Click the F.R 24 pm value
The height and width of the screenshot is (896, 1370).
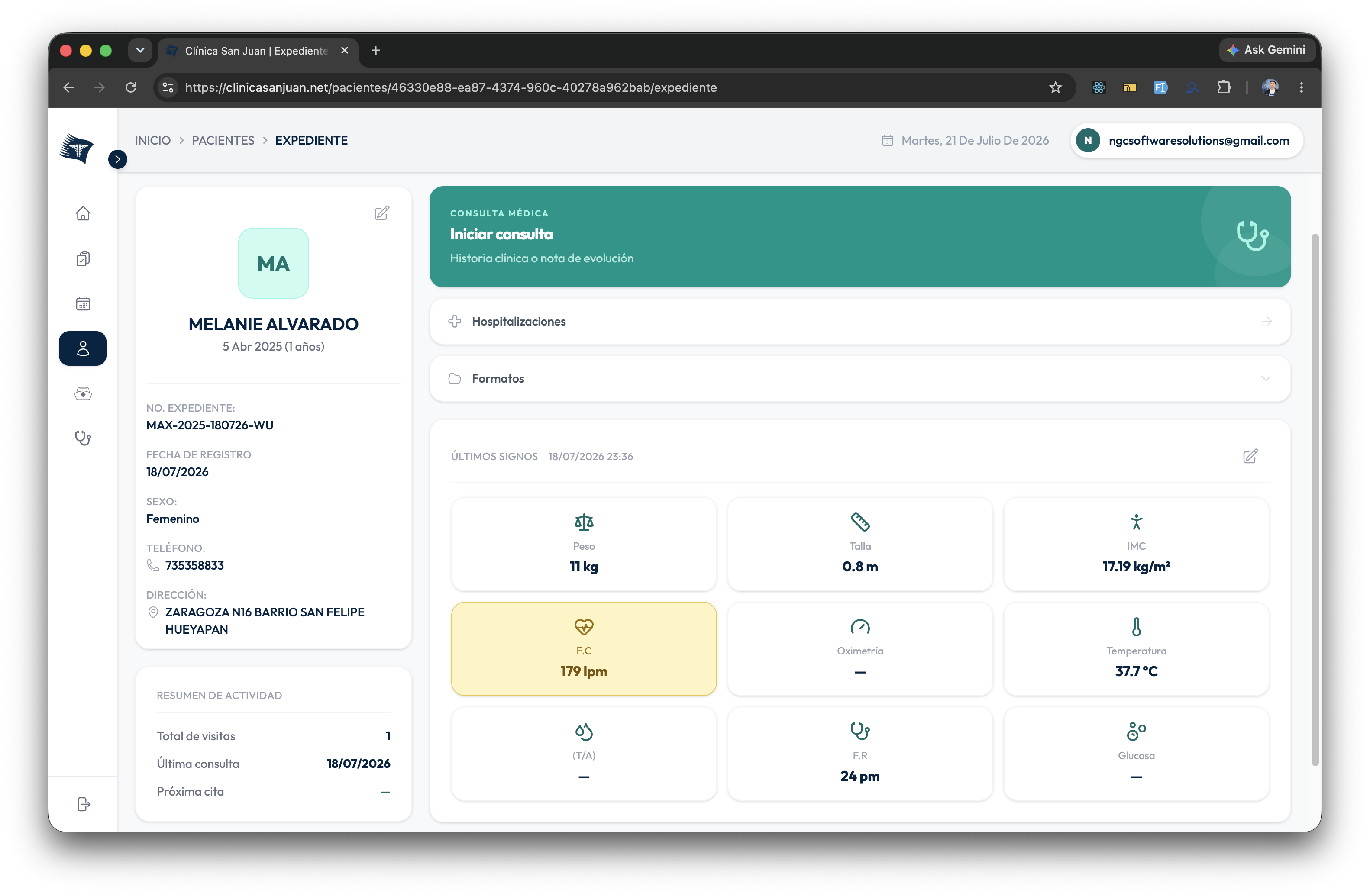click(860, 776)
